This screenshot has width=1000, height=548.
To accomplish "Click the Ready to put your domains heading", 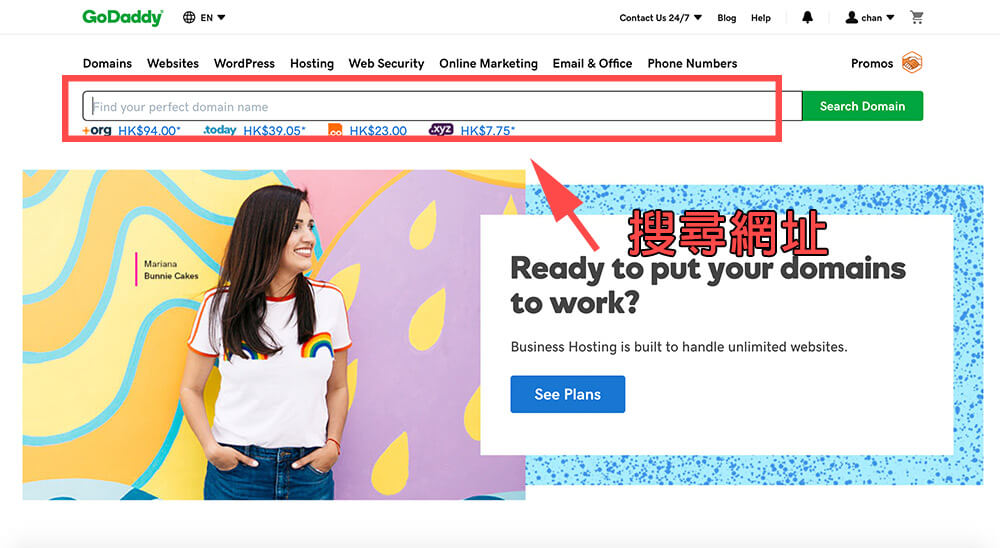I will pyautogui.click(x=708, y=285).
